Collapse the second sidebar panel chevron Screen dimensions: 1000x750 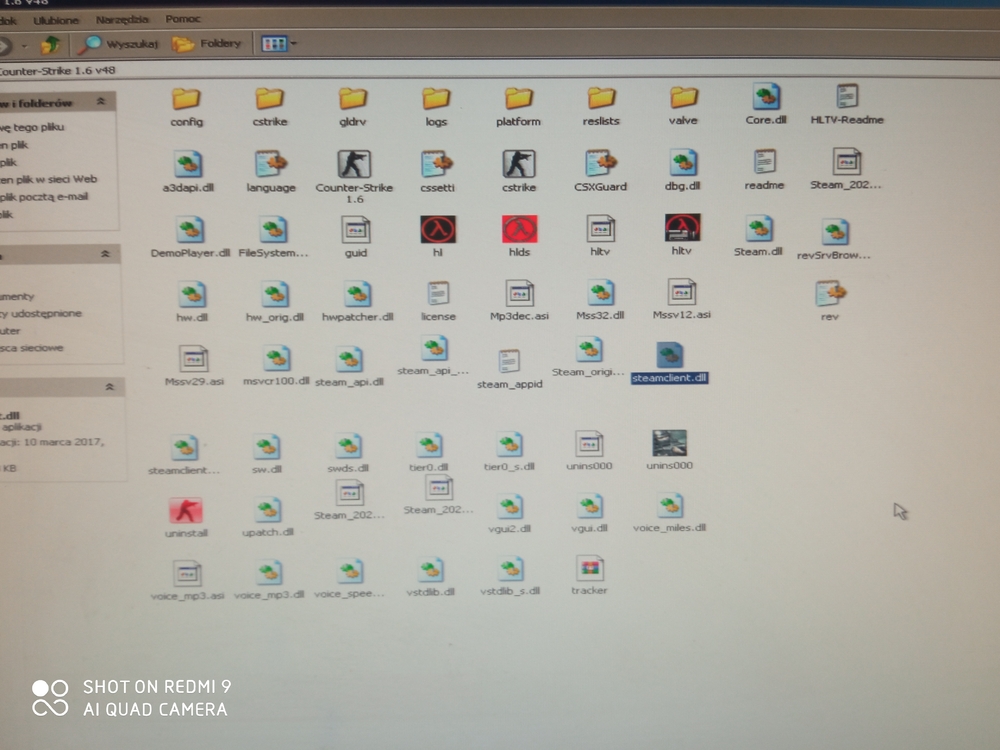[105, 254]
